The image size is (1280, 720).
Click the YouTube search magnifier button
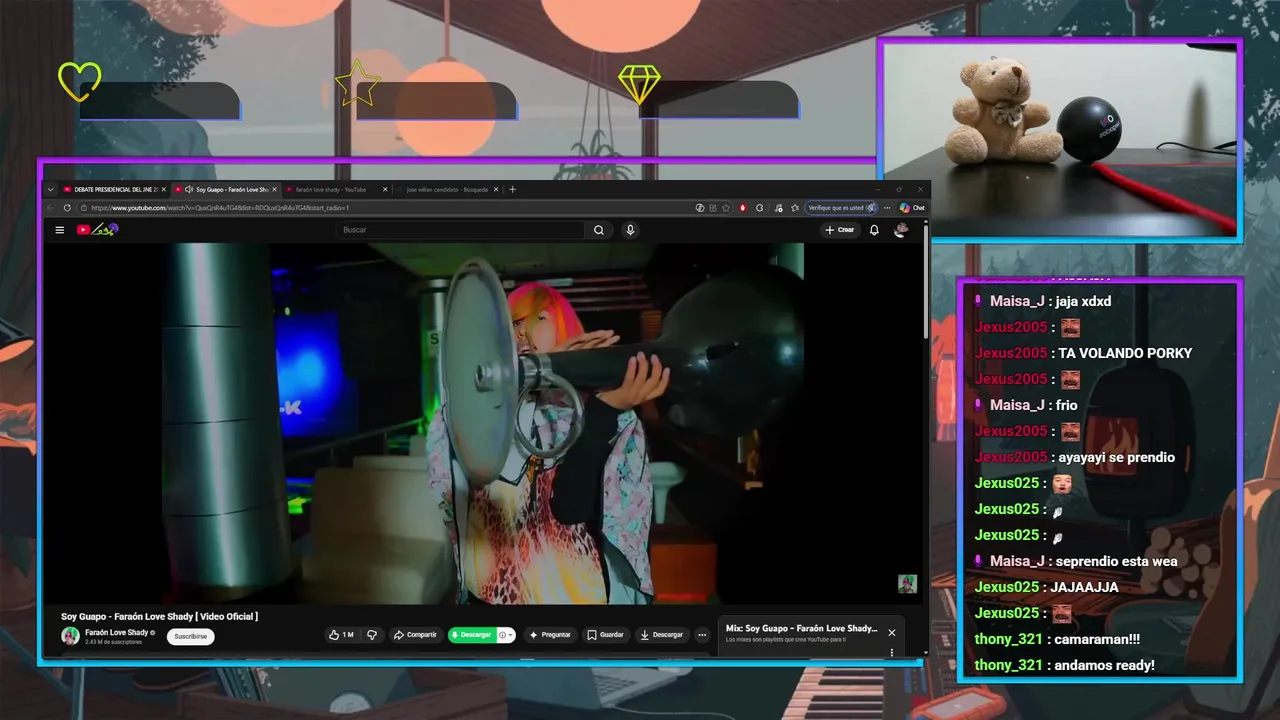coord(599,230)
